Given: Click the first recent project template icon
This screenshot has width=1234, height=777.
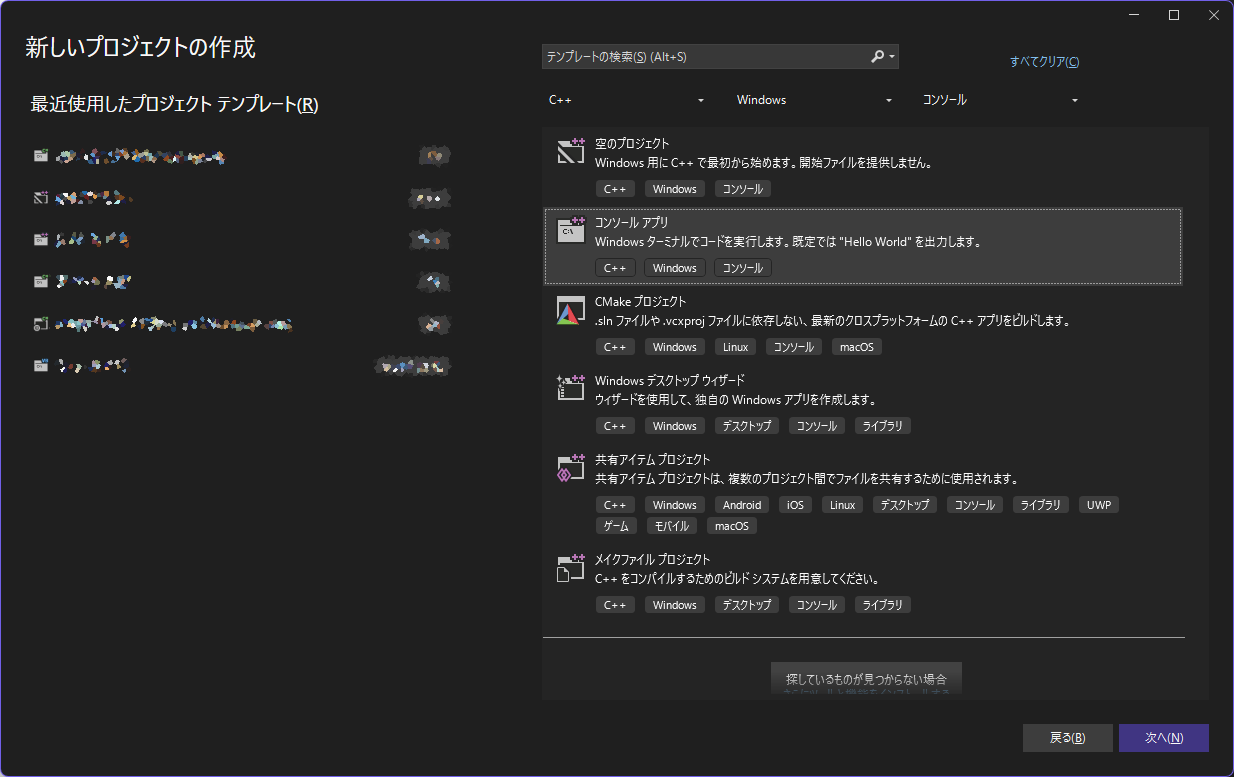Looking at the screenshot, I should click(40, 155).
